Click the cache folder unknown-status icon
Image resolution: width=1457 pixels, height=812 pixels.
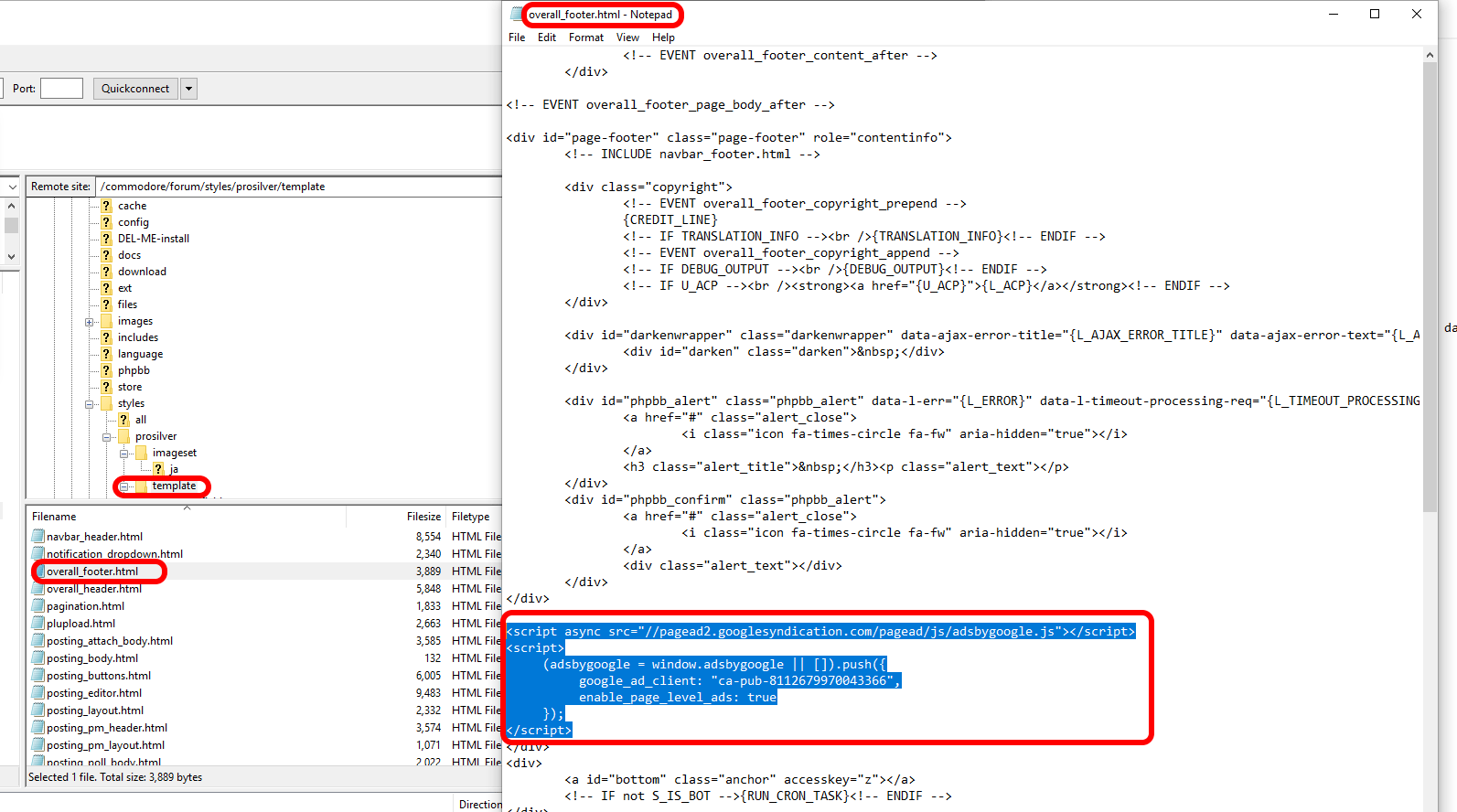coord(106,206)
